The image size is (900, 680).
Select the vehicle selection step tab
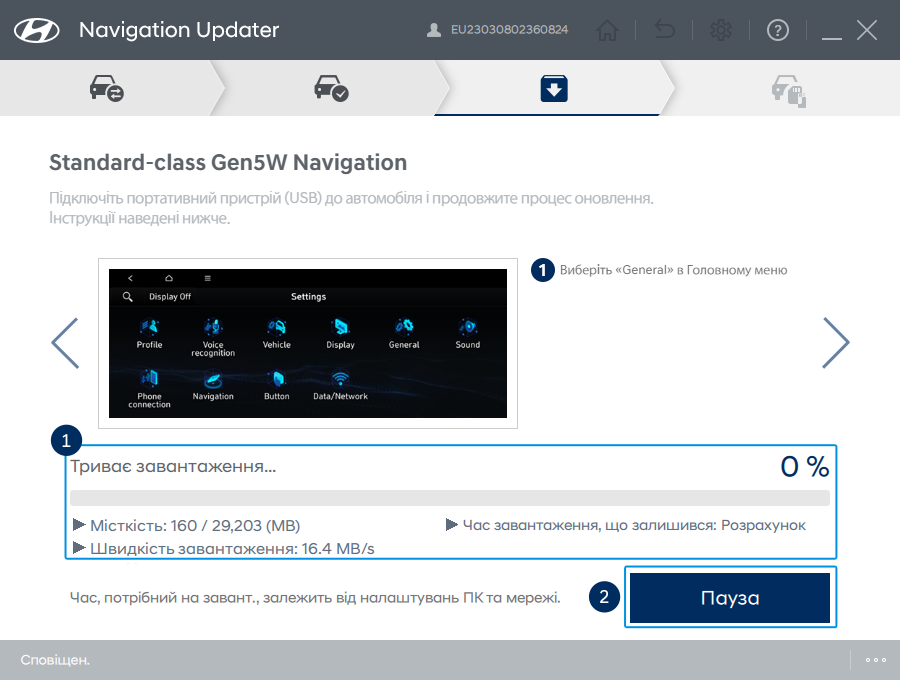[x=107, y=88]
